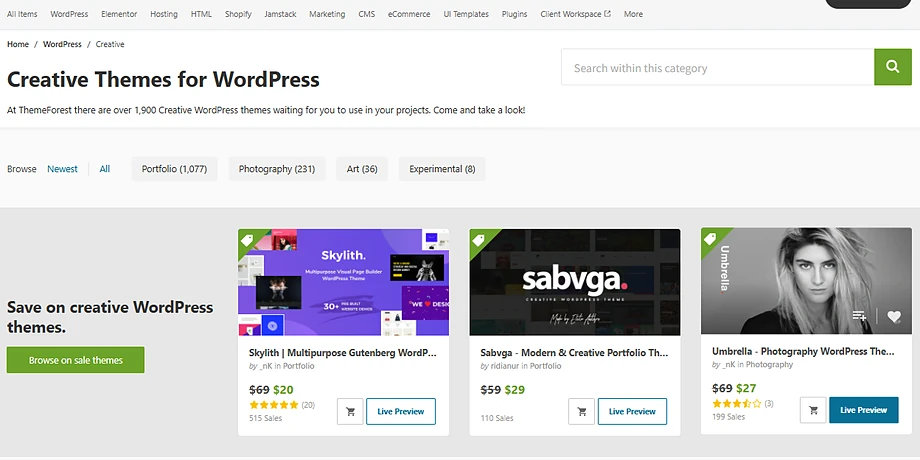Viewport: 920px width, 460px height.
Task: Live Preview the Skylith theme
Action: 401,411
